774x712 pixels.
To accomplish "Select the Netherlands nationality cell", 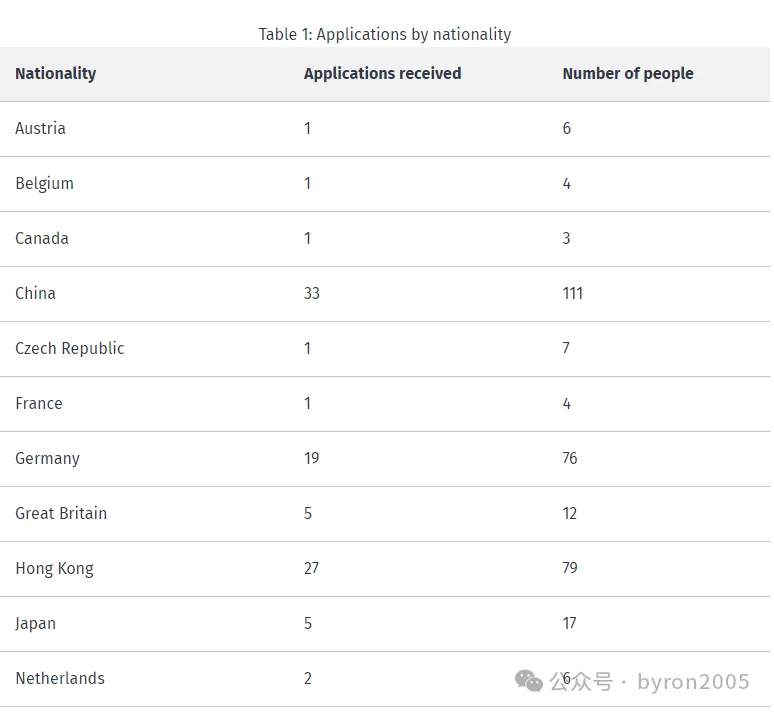I will pyautogui.click(x=60, y=678).
